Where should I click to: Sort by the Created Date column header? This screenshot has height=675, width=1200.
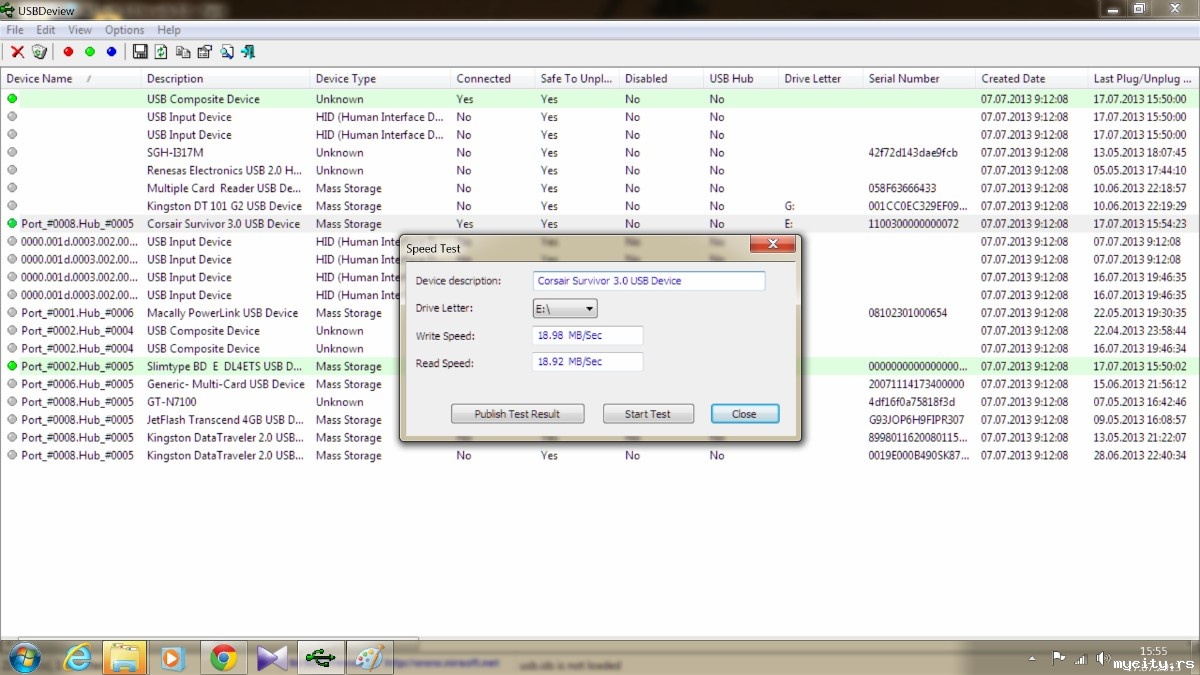1031,79
